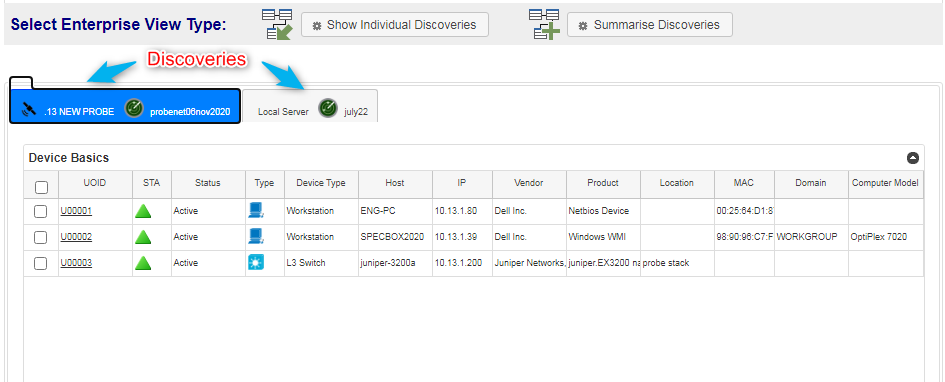The image size is (945, 382).
Task: Click Show Individual Discoveries button
Action: [x=395, y=25]
